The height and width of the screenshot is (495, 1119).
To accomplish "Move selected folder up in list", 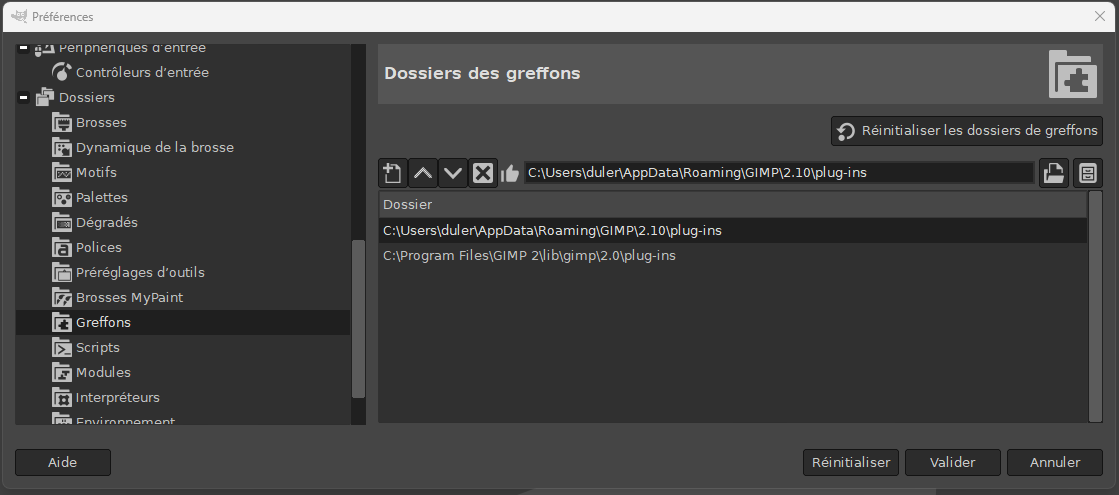I will [422, 173].
